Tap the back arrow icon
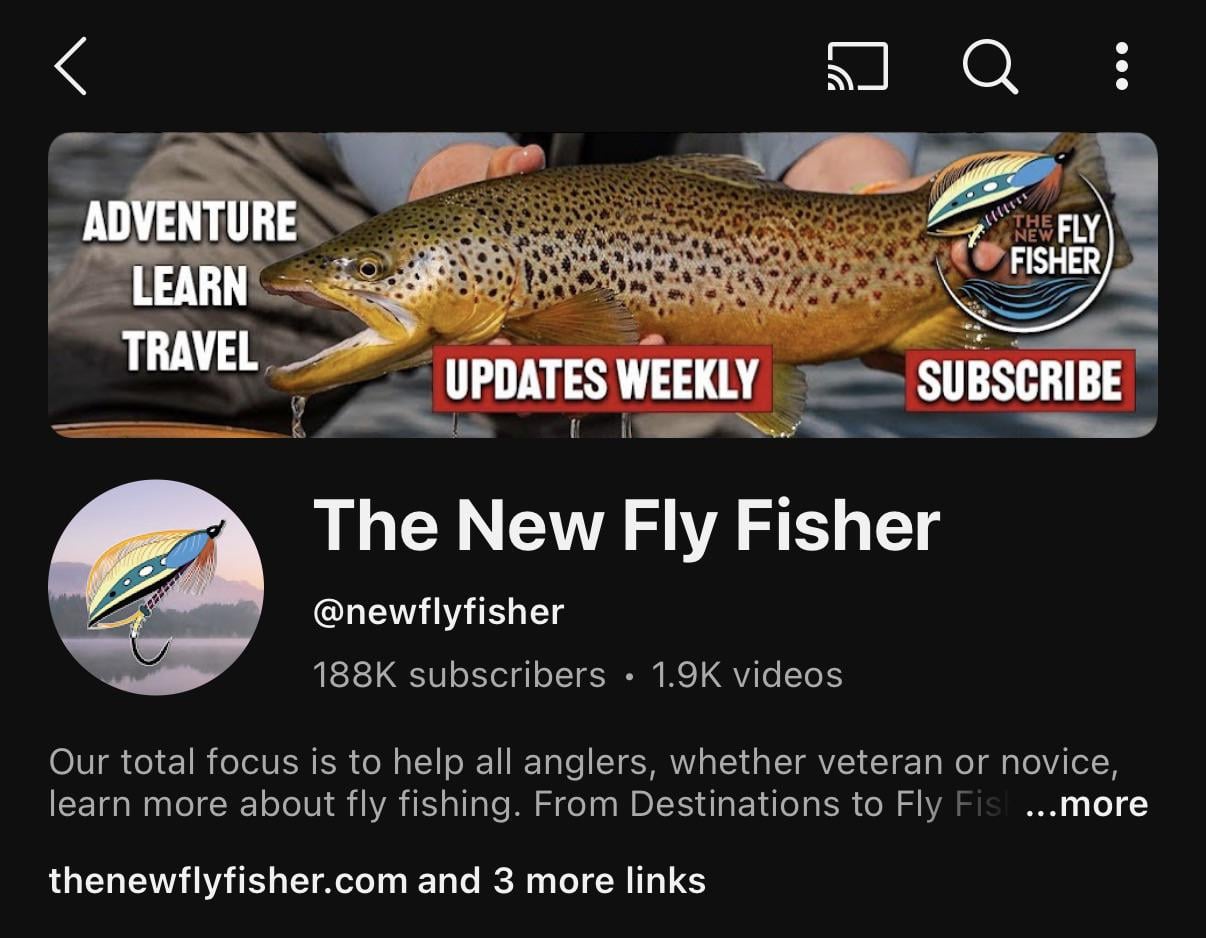 [71, 66]
